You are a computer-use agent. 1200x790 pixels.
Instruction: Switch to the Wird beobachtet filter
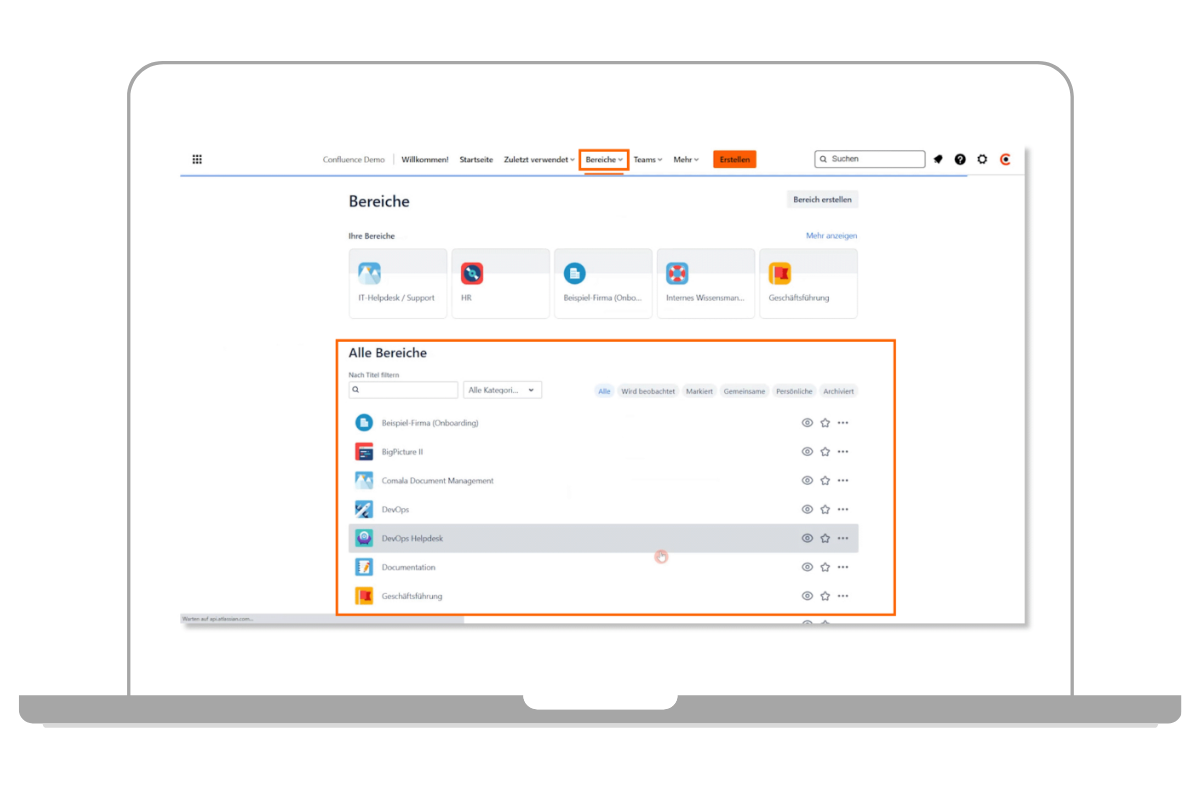pyautogui.click(x=648, y=391)
